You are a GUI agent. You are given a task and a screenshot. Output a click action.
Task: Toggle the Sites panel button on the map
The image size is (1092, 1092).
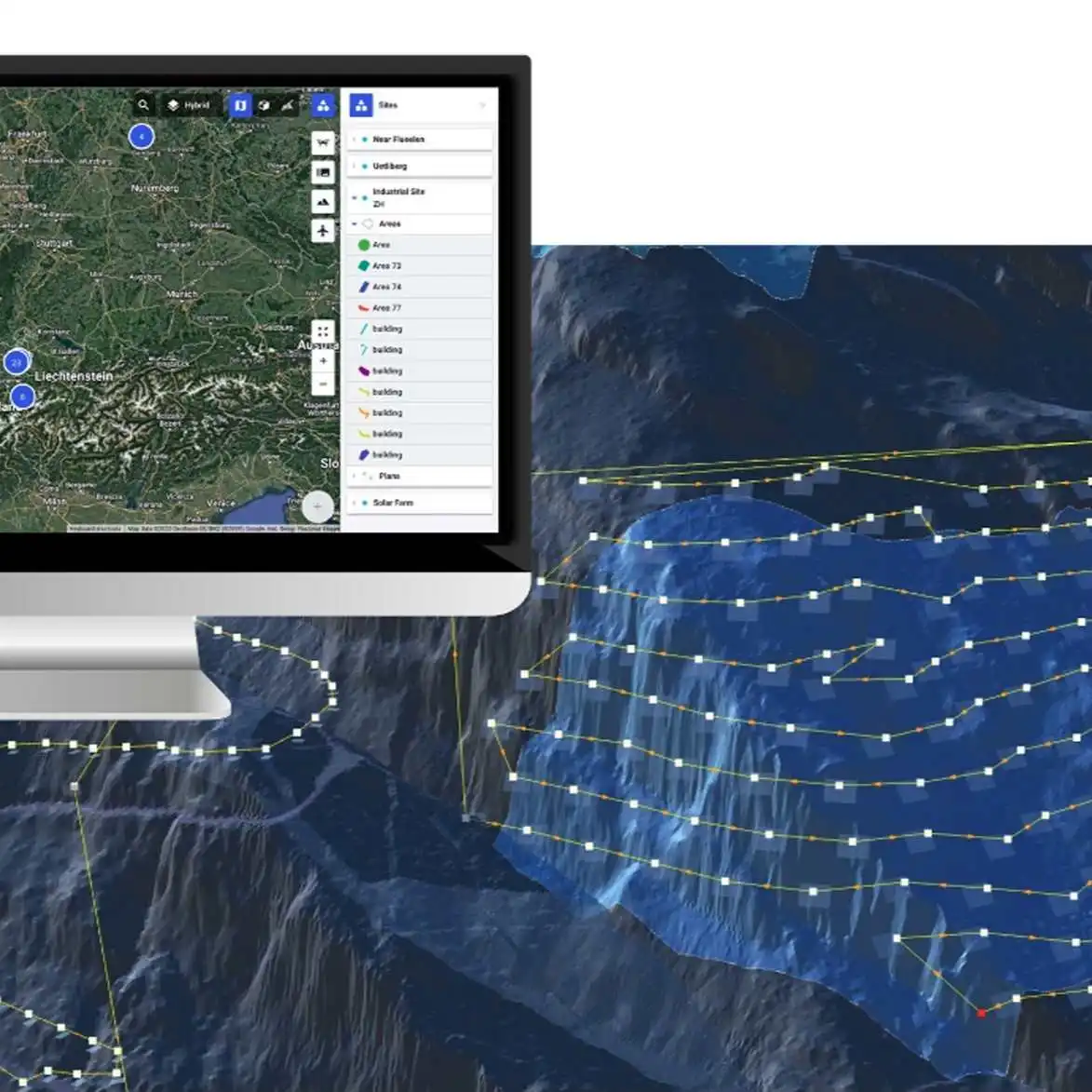click(x=323, y=105)
